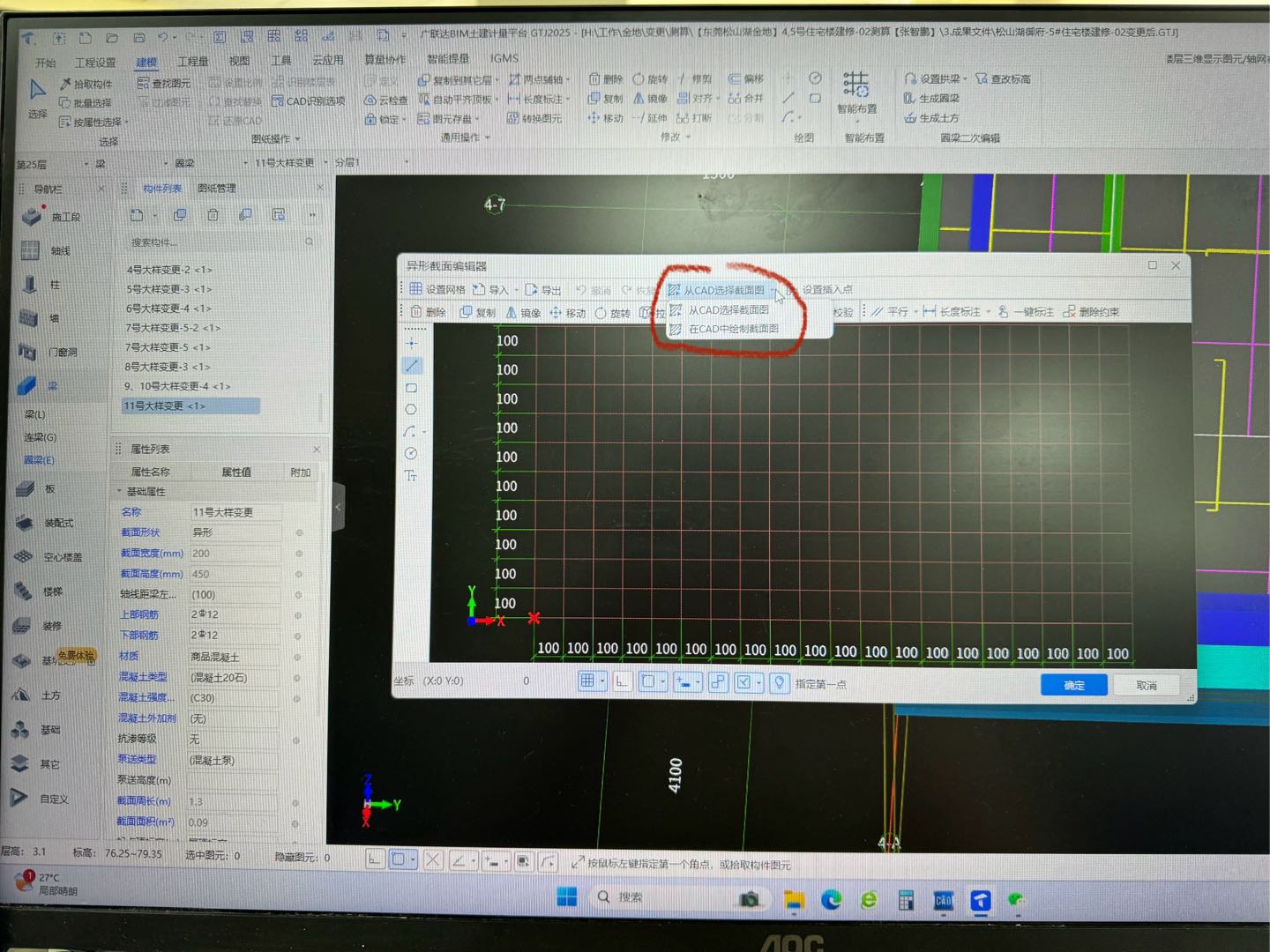Open the 设置拱梁 dropdown in ribbon
This screenshot has width=1270, height=952.
coord(965,79)
